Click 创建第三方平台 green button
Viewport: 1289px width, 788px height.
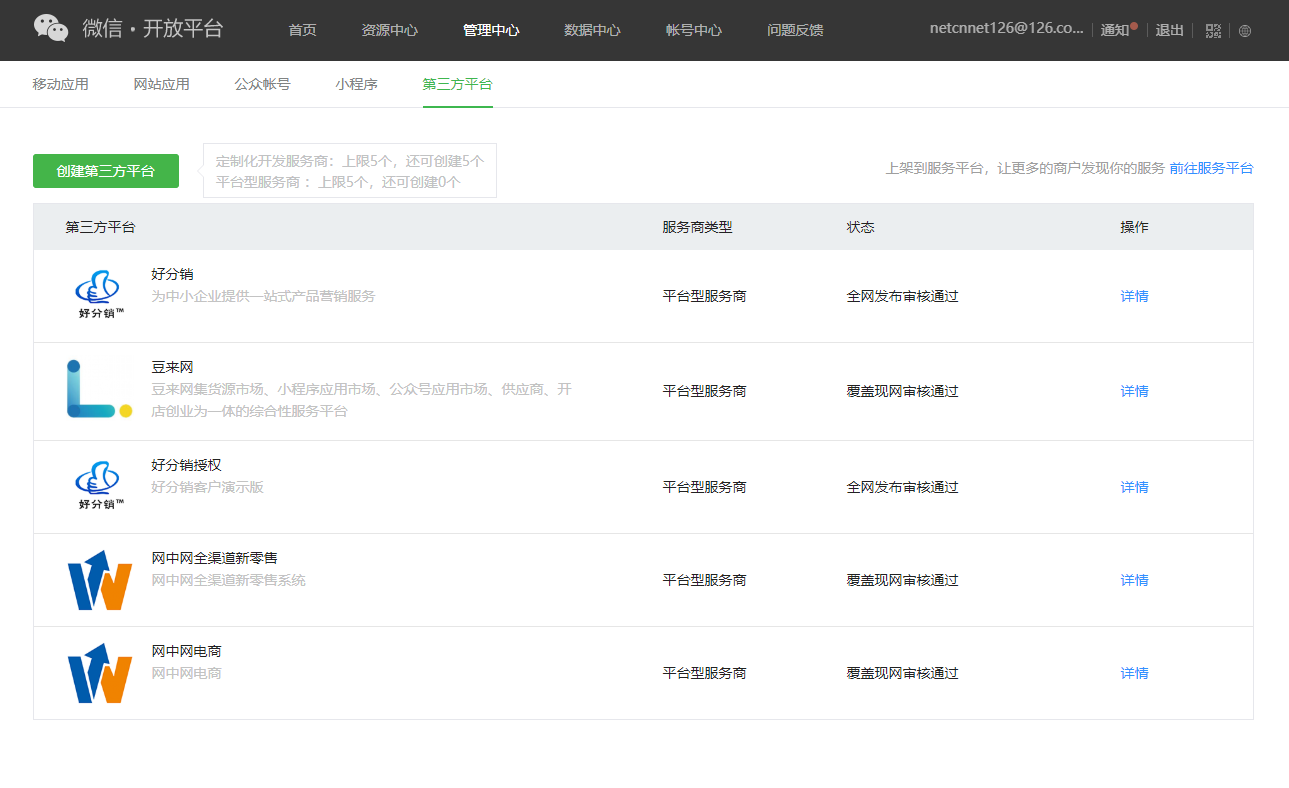(x=106, y=171)
